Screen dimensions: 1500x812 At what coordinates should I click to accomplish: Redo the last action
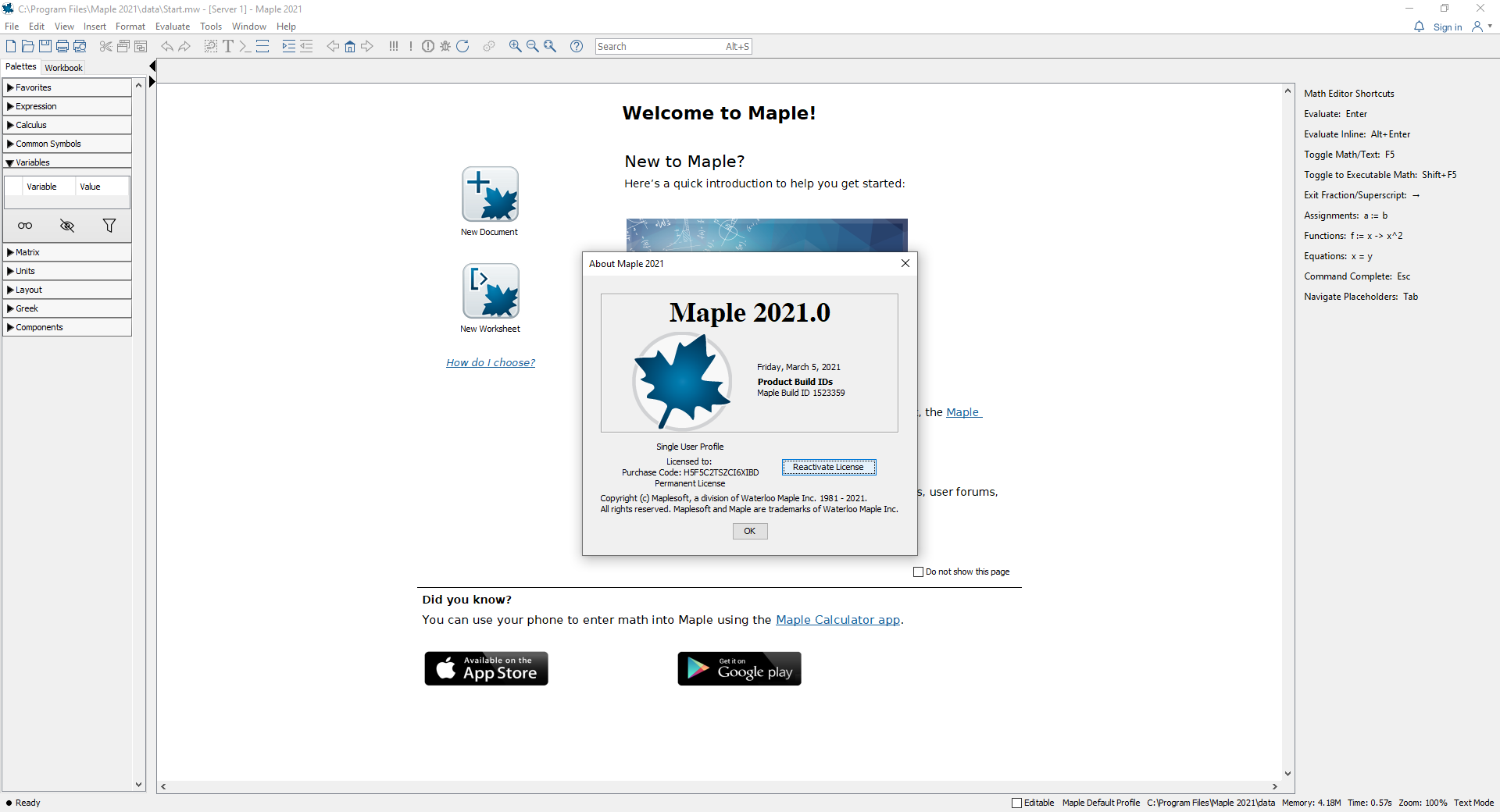(x=184, y=46)
